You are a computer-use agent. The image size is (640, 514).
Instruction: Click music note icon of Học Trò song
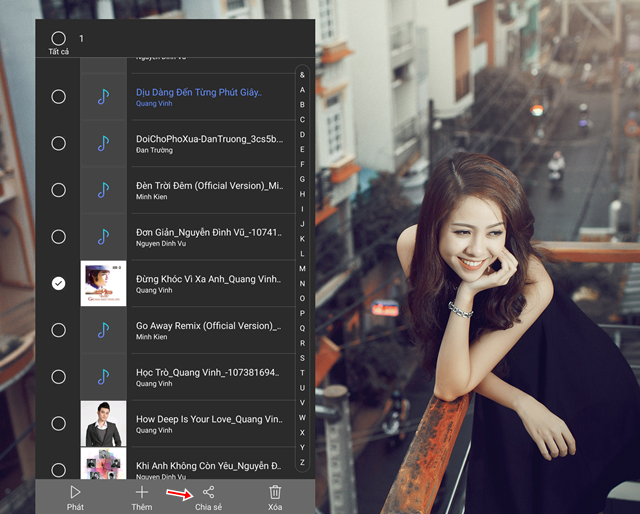click(x=103, y=377)
